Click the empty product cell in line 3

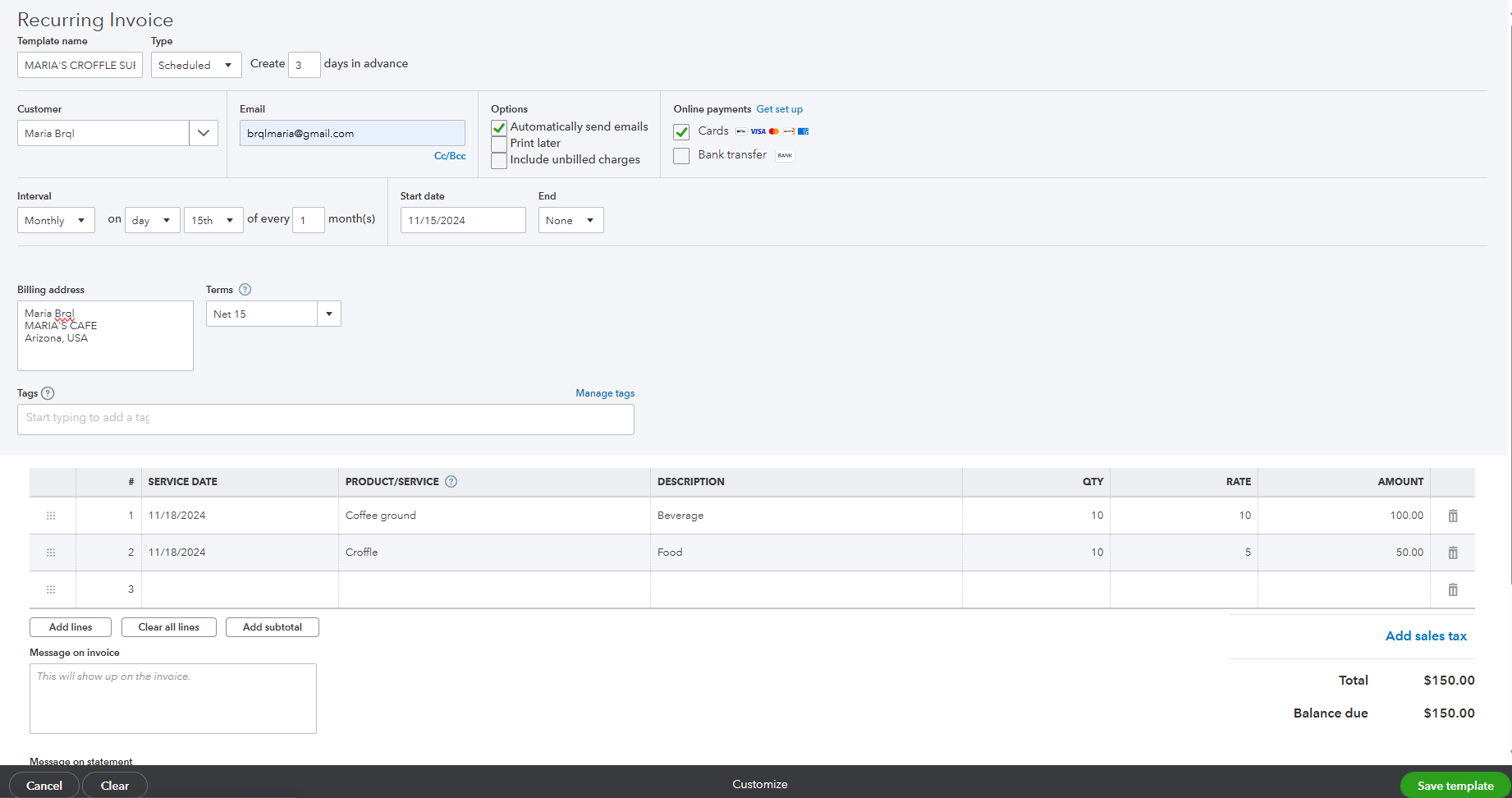point(494,589)
